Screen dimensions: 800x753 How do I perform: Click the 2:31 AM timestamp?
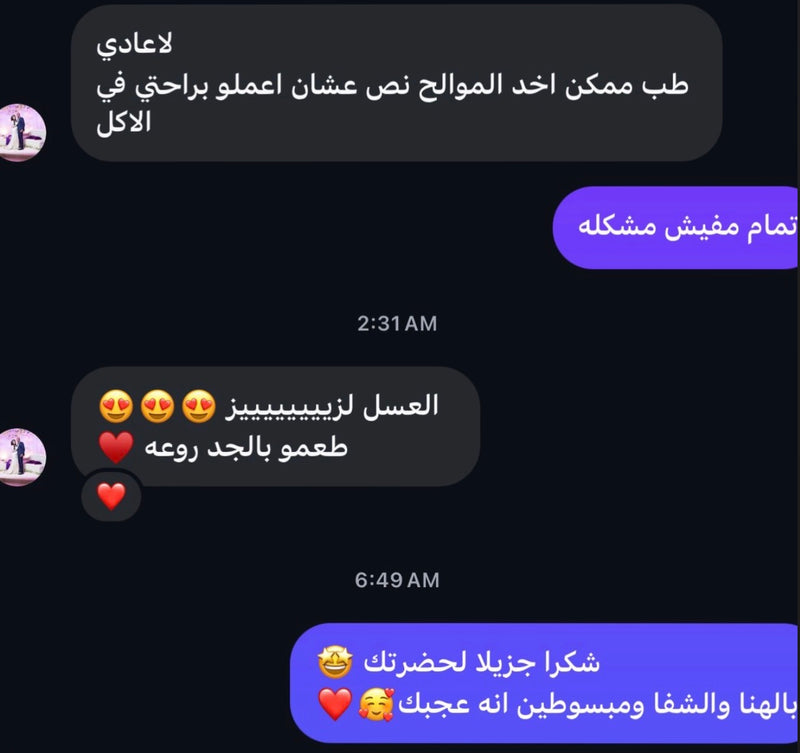[397, 323]
